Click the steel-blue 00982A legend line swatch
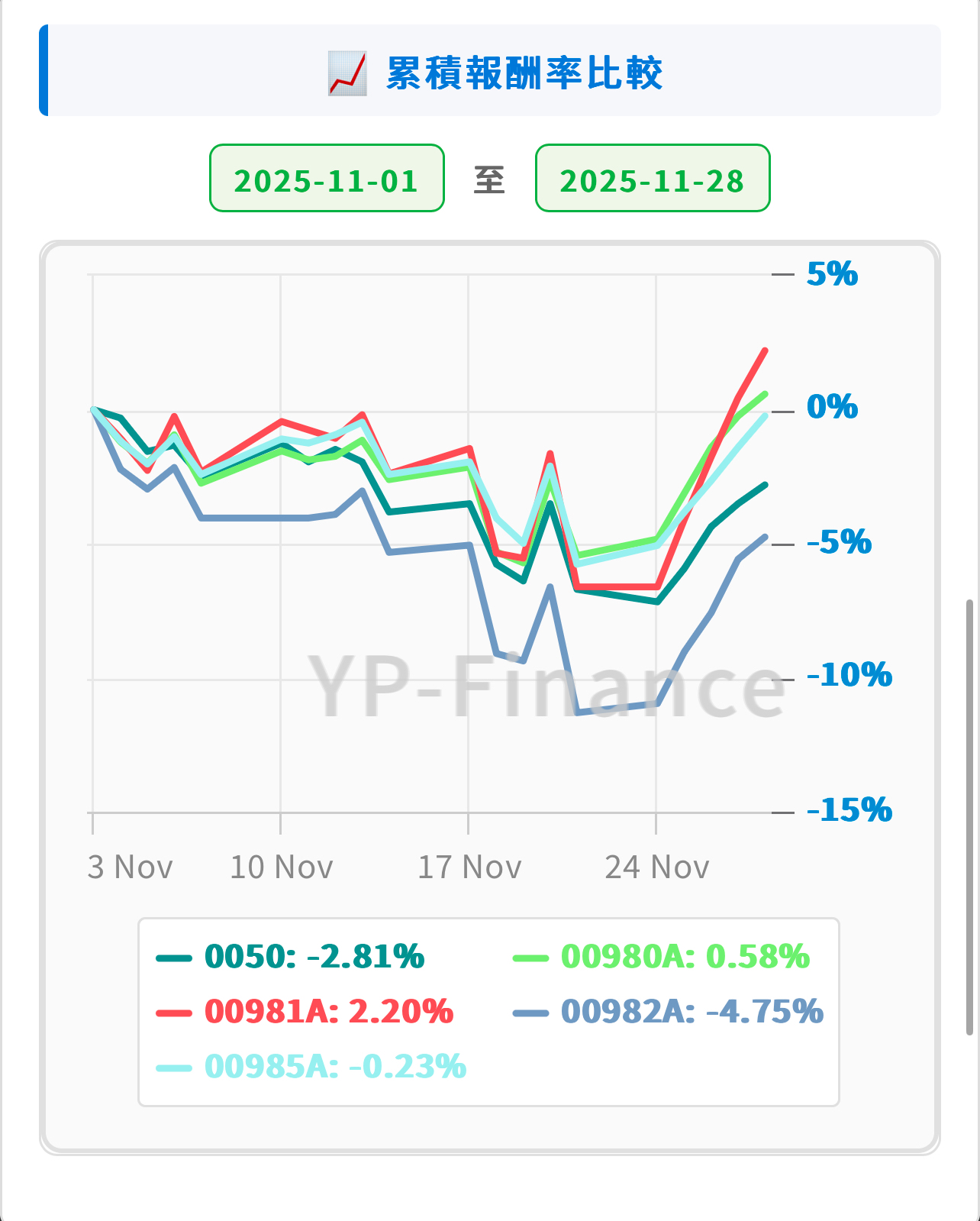Screen dimensions: 980x1221 [530, 1013]
